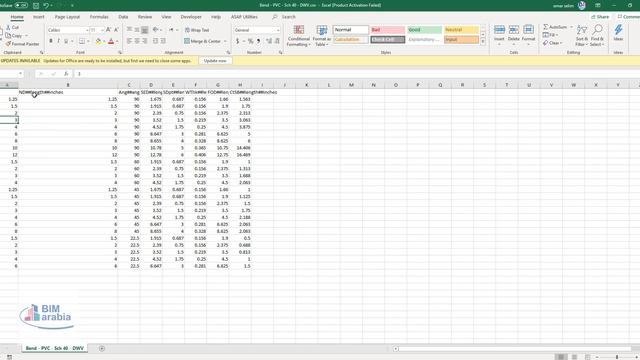This screenshot has height=360, width=640.
Task: Open the Insert ribbon tab
Action: pyautogui.click(x=39, y=17)
